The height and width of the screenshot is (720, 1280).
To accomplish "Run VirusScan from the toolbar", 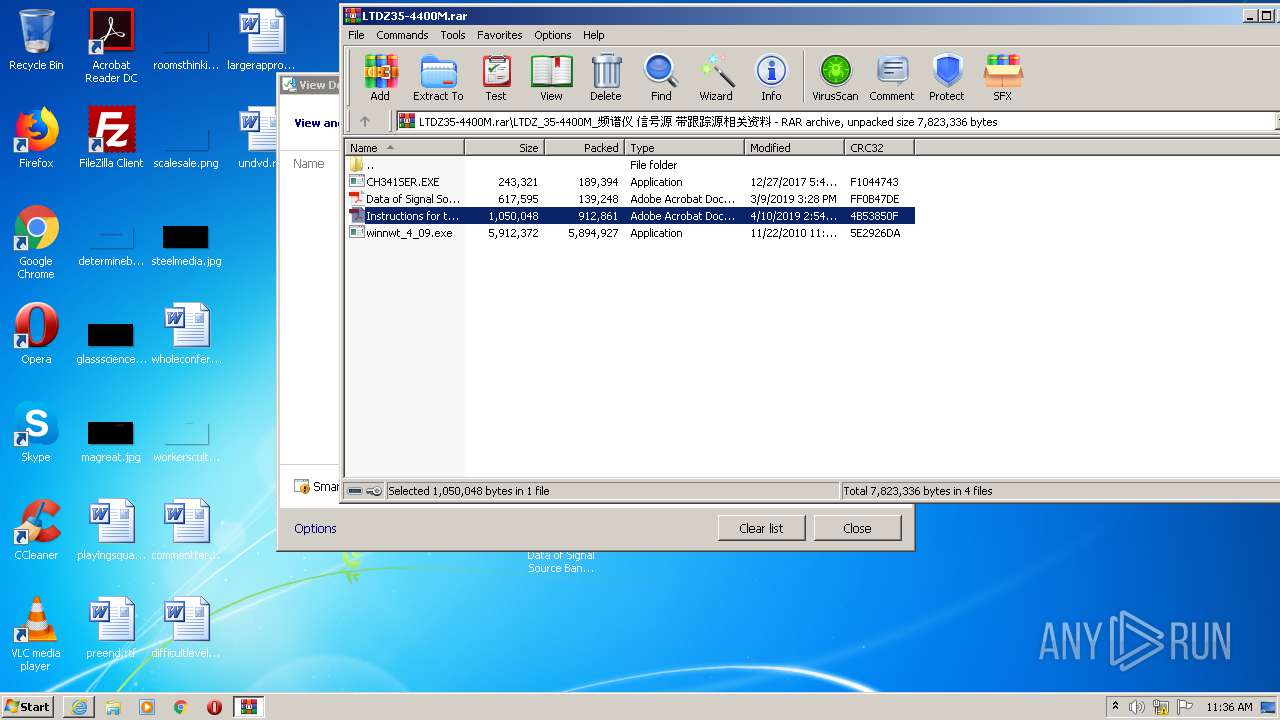I will tap(835, 78).
